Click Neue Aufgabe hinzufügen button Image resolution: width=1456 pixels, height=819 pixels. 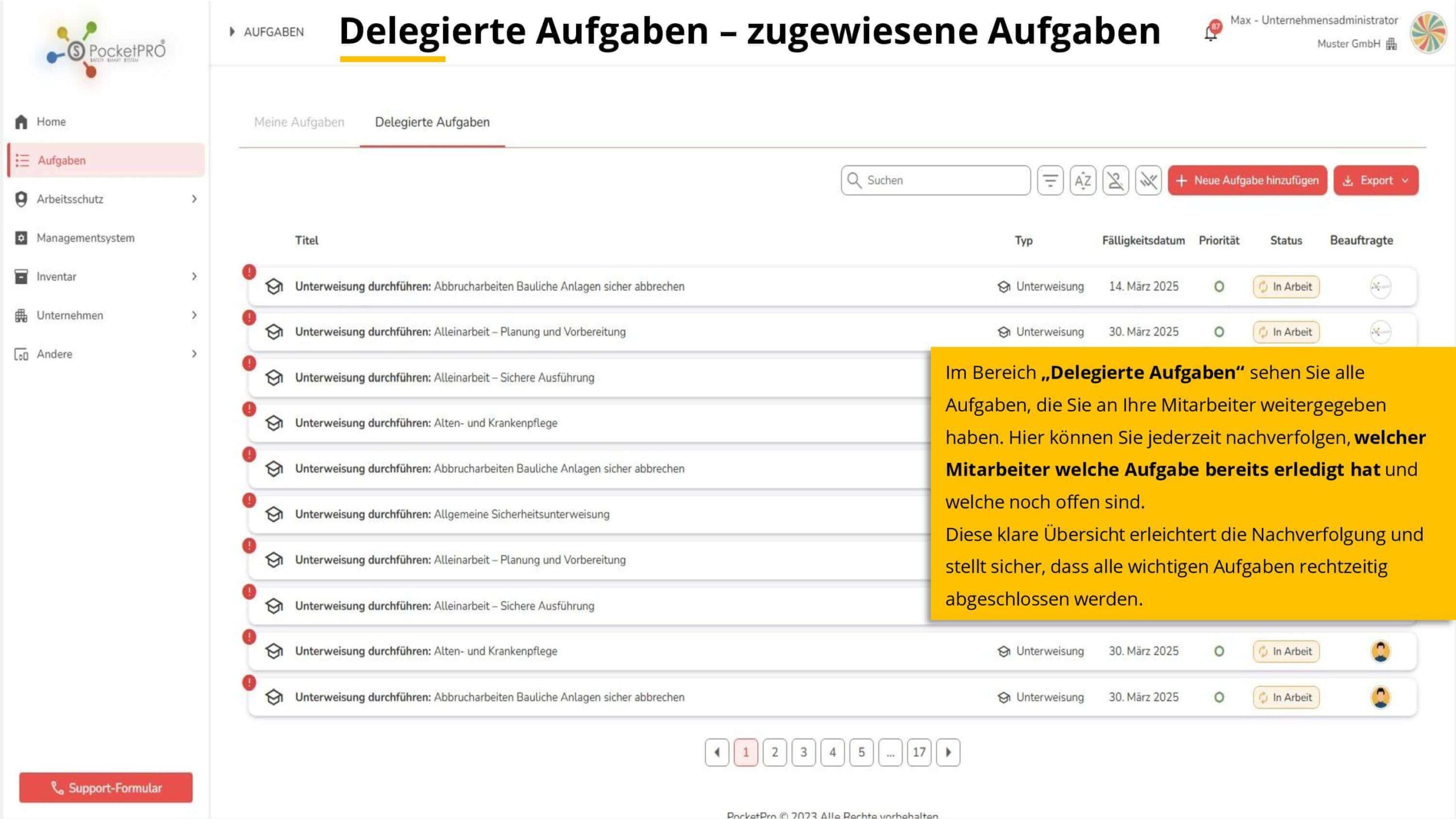pos(1247,180)
